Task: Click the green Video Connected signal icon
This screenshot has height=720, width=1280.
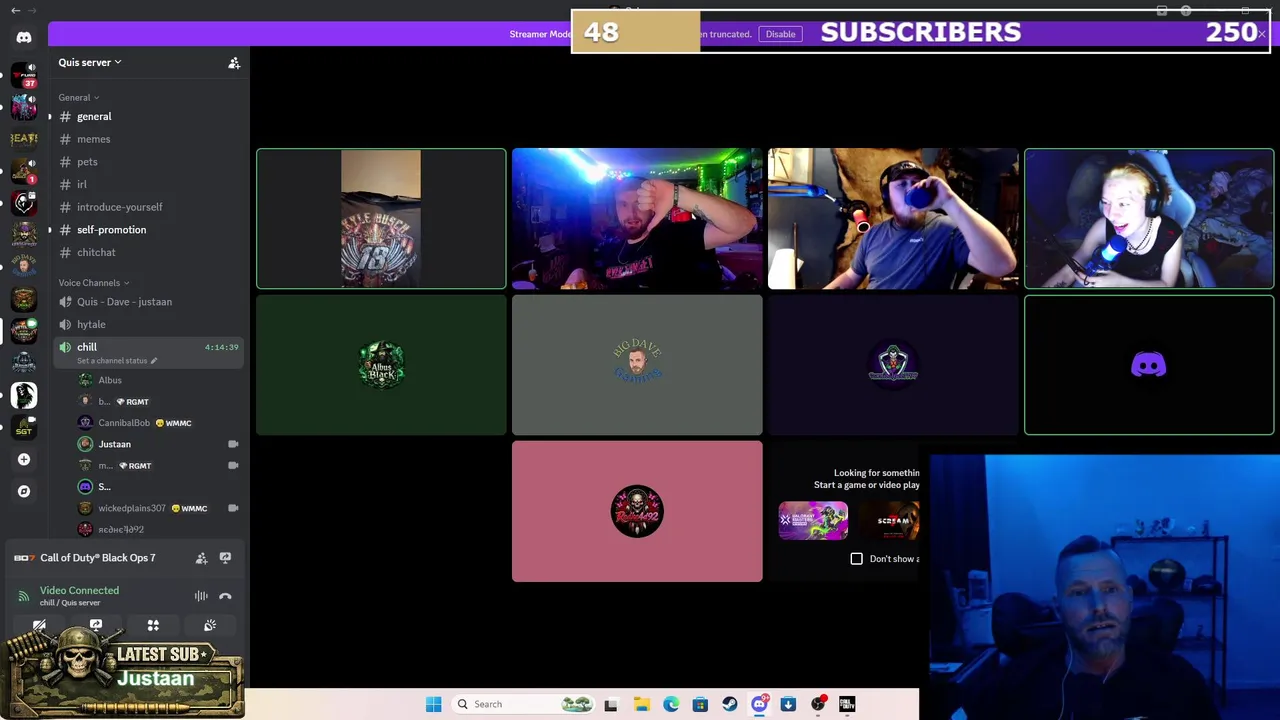Action: [23, 596]
